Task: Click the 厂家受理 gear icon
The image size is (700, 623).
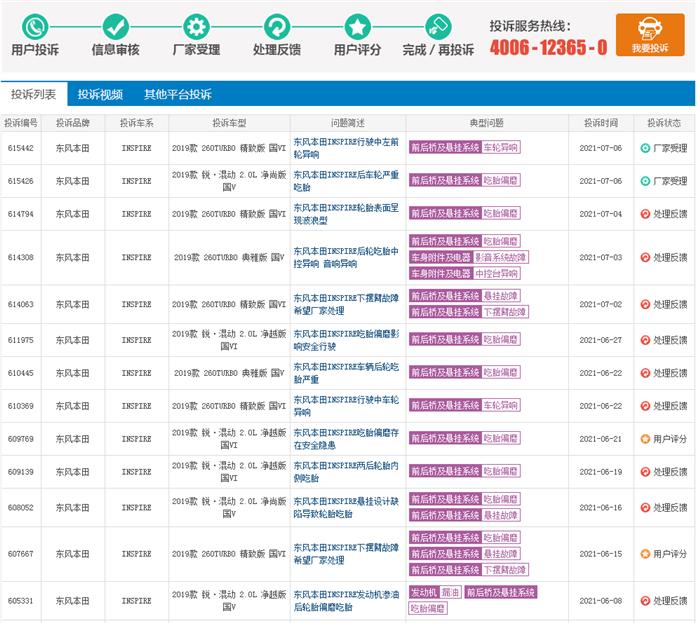Action: (x=196, y=27)
